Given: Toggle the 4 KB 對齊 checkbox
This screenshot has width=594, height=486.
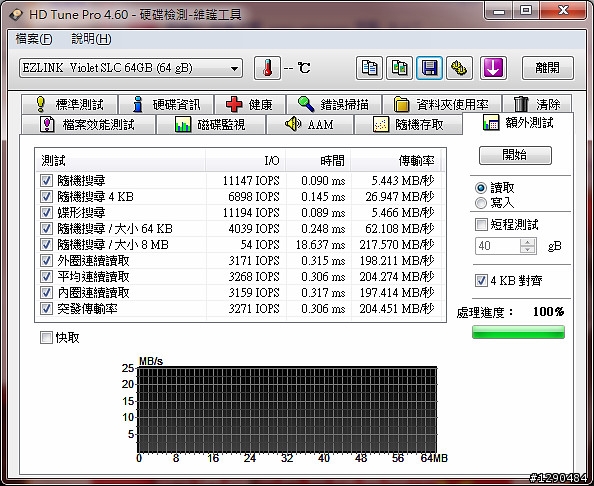Looking at the screenshot, I should 481,281.
